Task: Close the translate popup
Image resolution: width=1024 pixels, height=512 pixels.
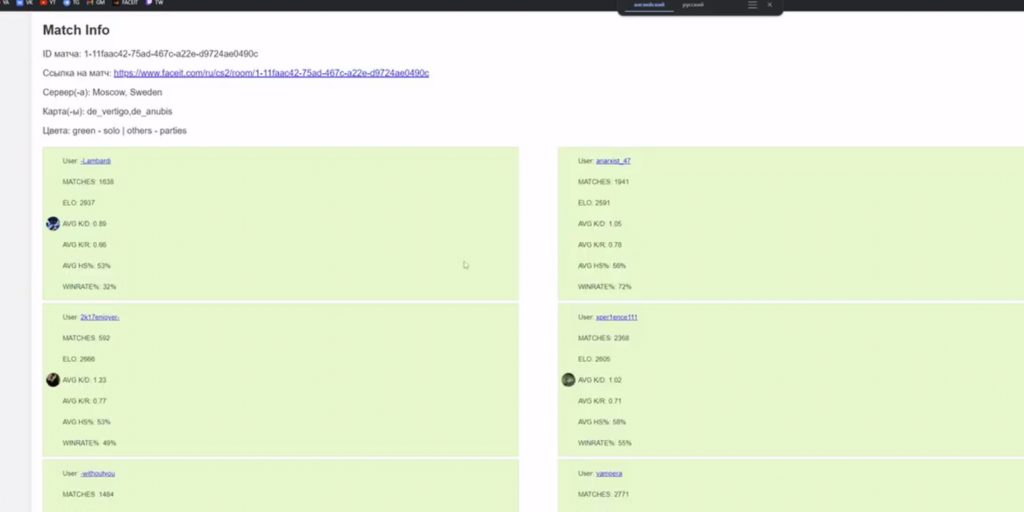Action: (769, 5)
